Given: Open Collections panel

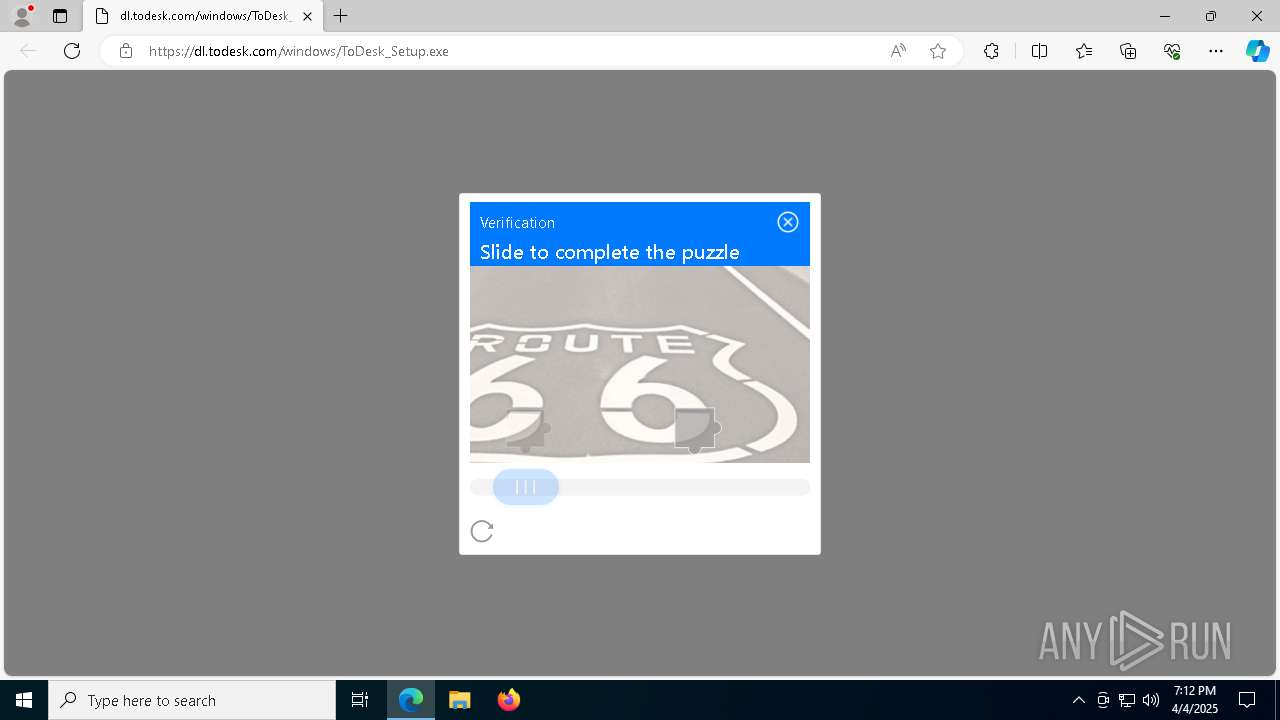Looking at the screenshot, I should tap(1128, 51).
